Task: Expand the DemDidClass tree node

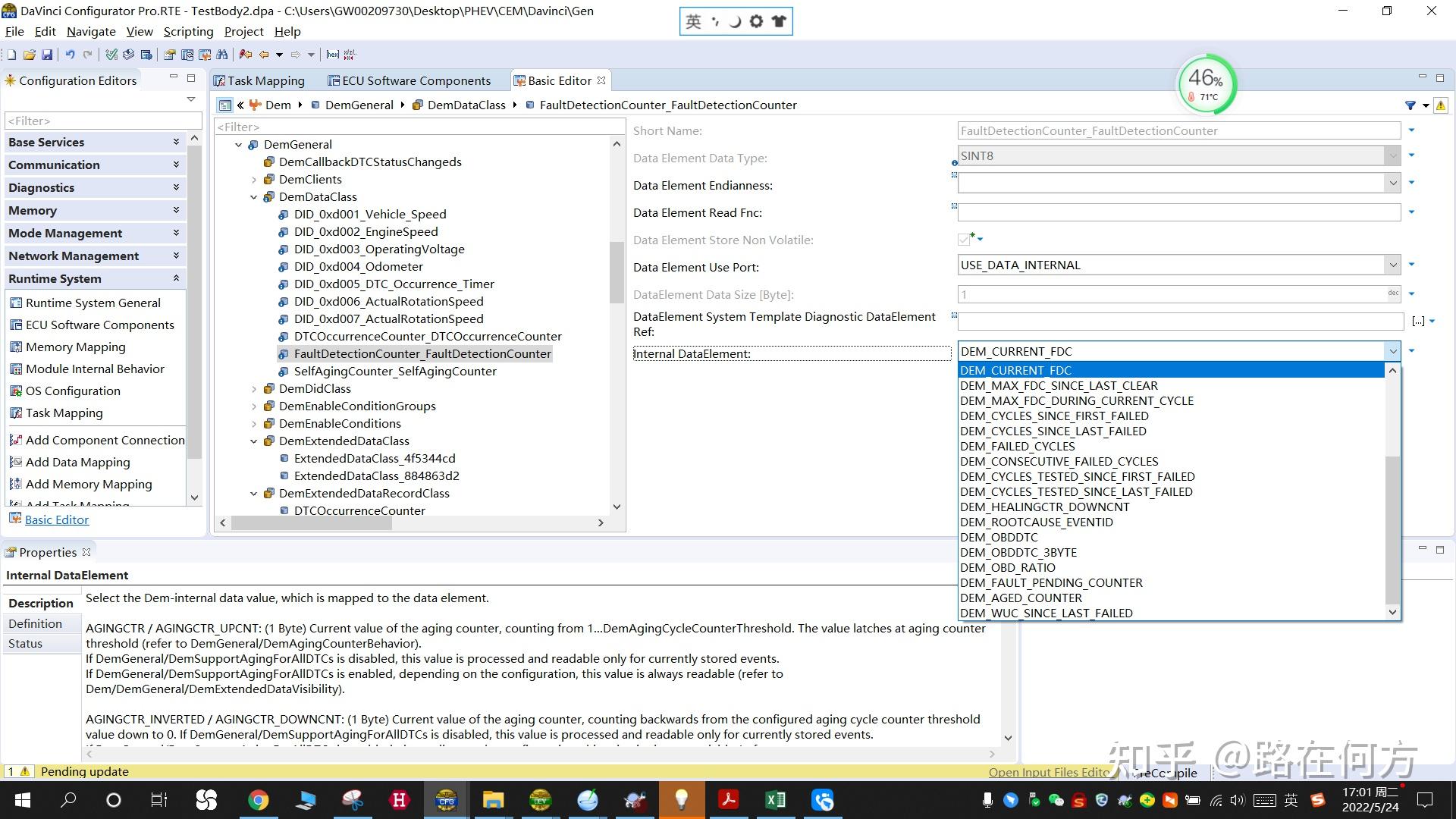Action: click(x=254, y=389)
